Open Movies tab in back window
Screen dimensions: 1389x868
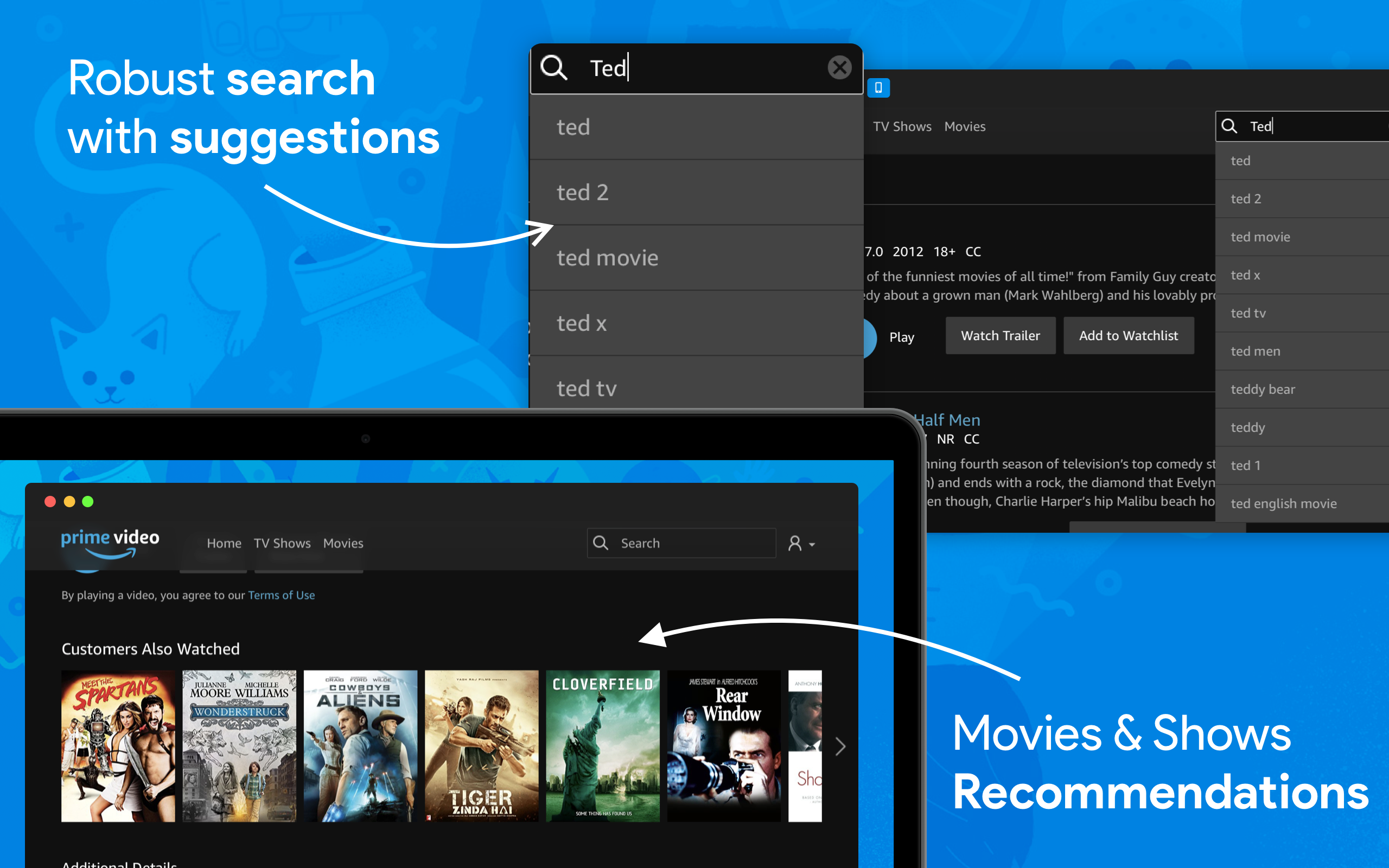click(x=965, y=126)
